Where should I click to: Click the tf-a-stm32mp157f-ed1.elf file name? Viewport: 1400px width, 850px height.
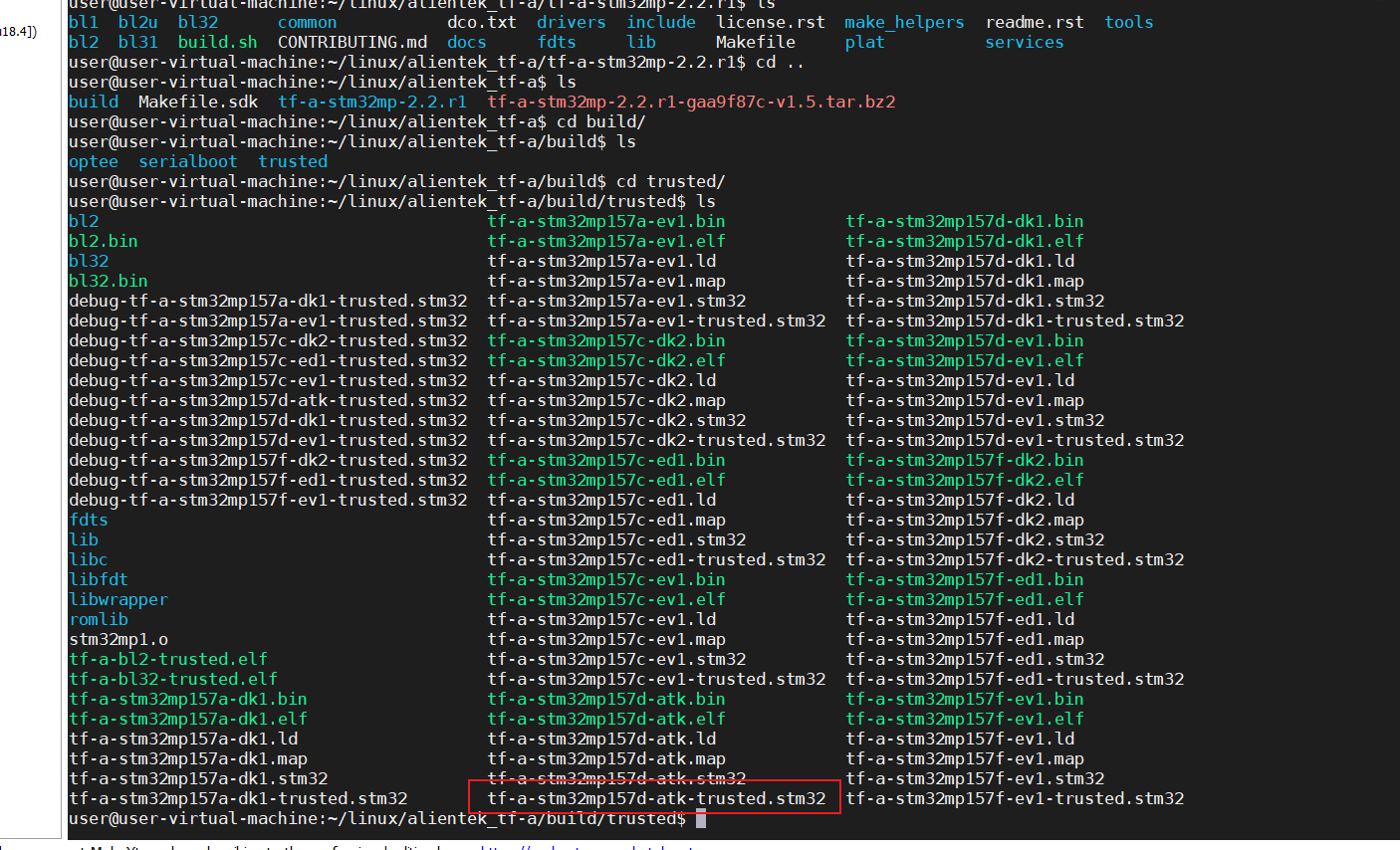(965, 599)
